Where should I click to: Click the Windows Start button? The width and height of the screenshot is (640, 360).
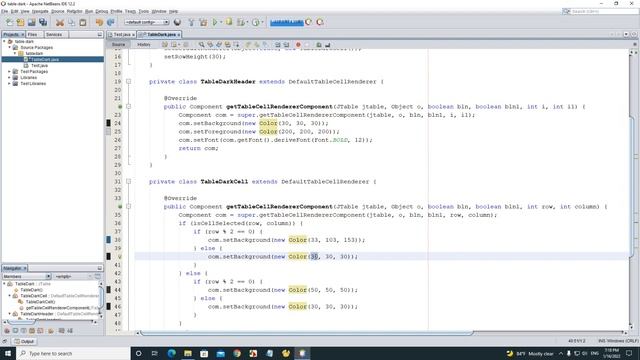pyautogui.click(x=8, y=353)
